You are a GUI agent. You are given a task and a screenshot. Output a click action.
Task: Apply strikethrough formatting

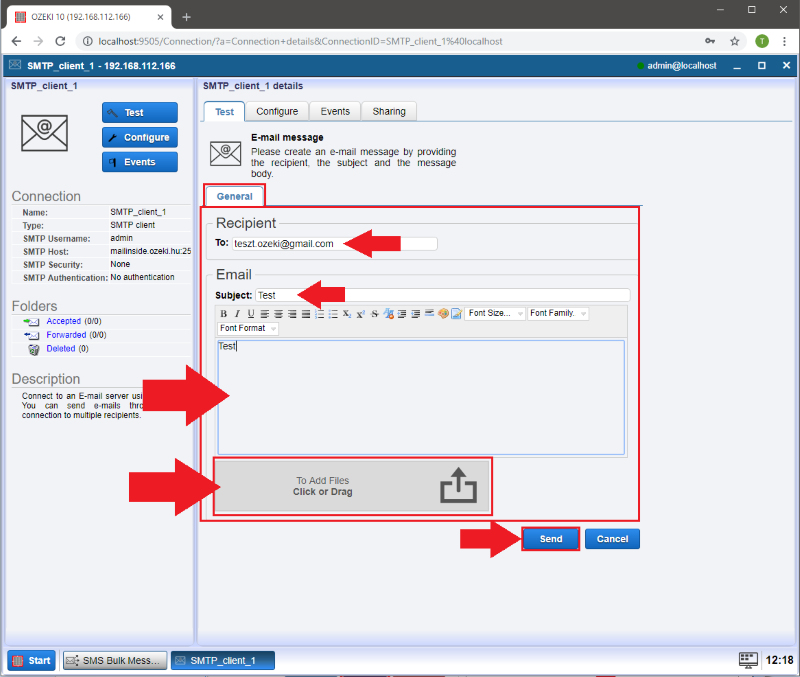coord(375,314)
